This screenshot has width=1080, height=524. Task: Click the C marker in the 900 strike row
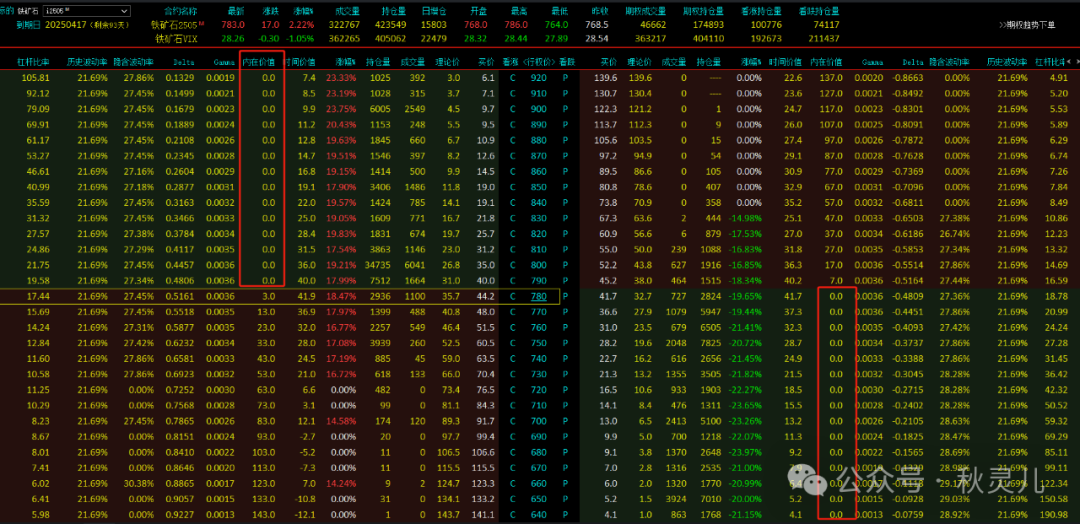tap(512, 109)
